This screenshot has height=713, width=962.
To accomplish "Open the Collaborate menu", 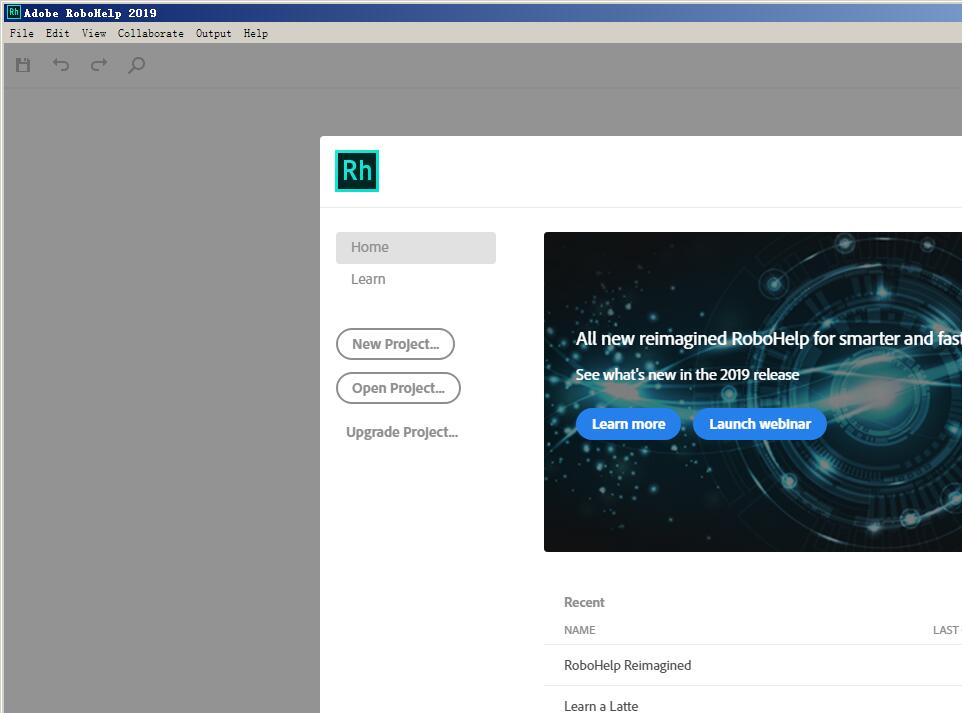I will [x=151, y=33].
